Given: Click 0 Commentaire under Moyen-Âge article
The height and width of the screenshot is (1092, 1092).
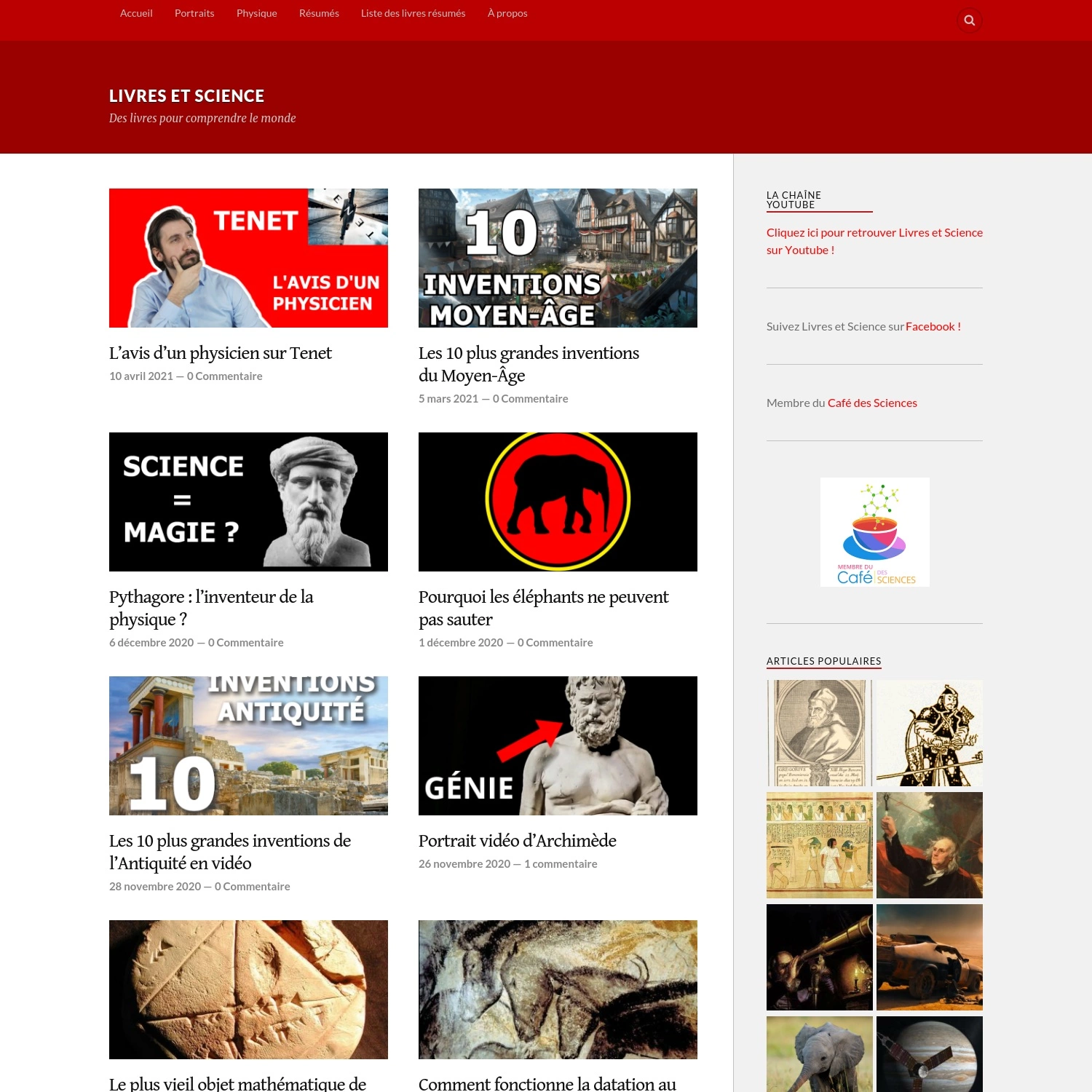Looking at the screenshot, I should (531, 399).
